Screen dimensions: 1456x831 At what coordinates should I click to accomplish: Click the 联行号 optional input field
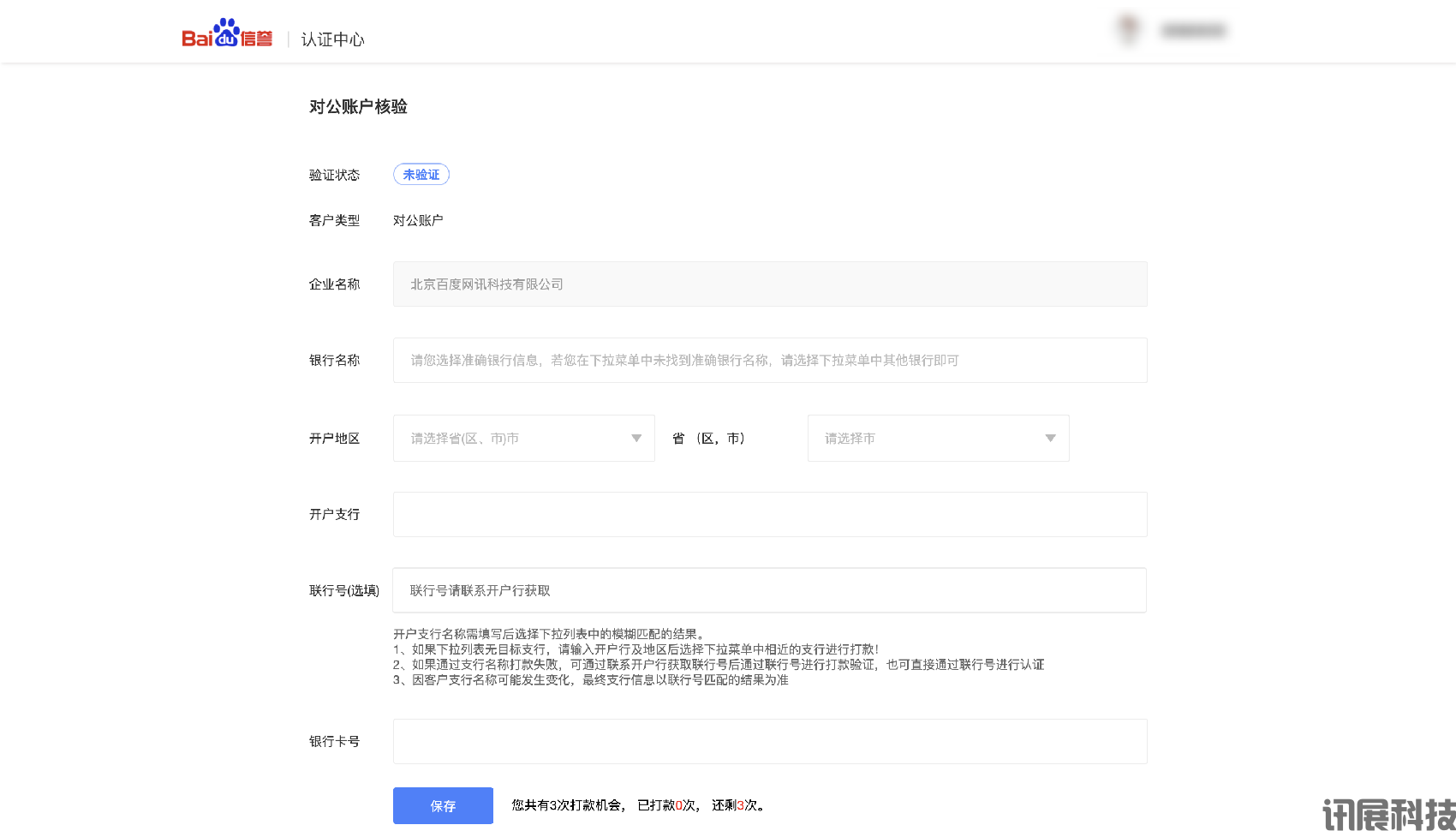click(x=769, y=591)
